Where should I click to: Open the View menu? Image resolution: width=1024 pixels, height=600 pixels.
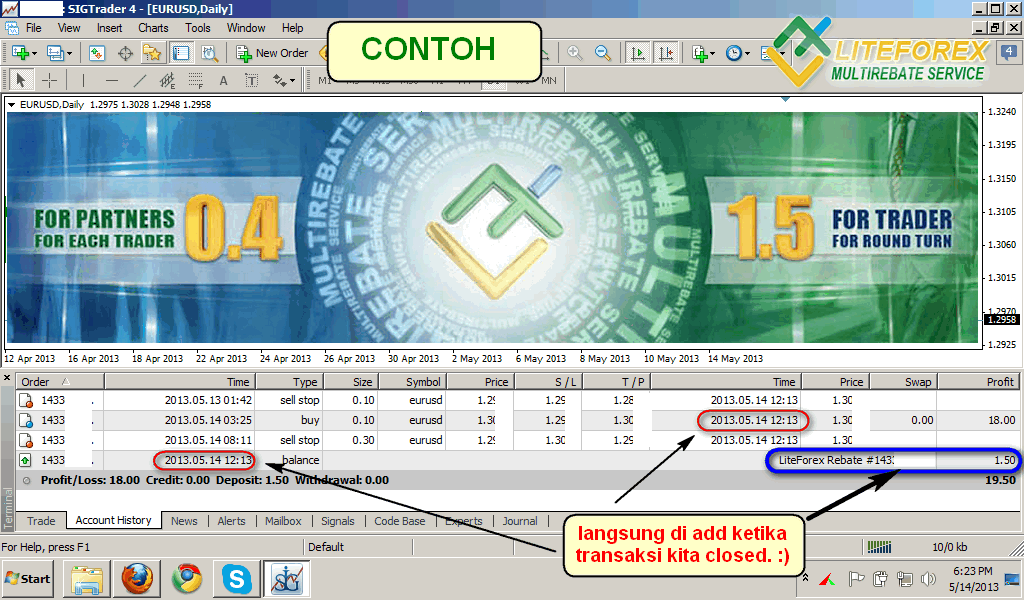(x=69, y=28)
